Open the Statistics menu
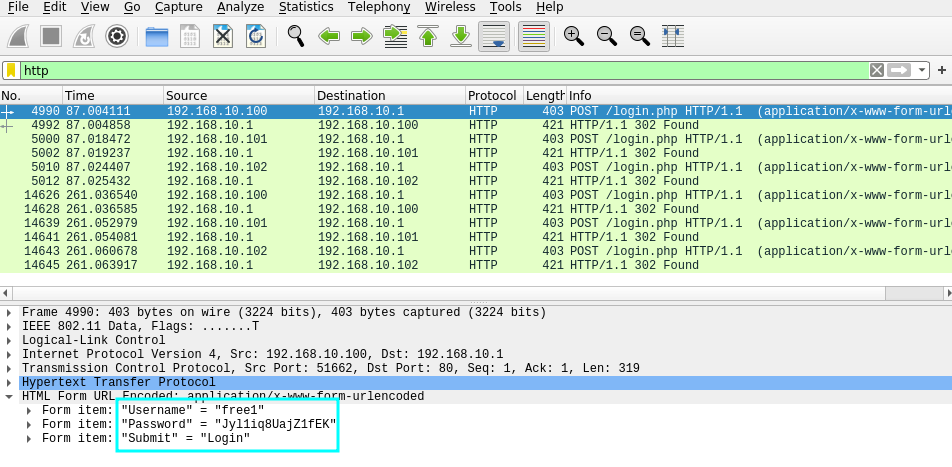Viewport: 952px width, 467px height. [306, 7]
